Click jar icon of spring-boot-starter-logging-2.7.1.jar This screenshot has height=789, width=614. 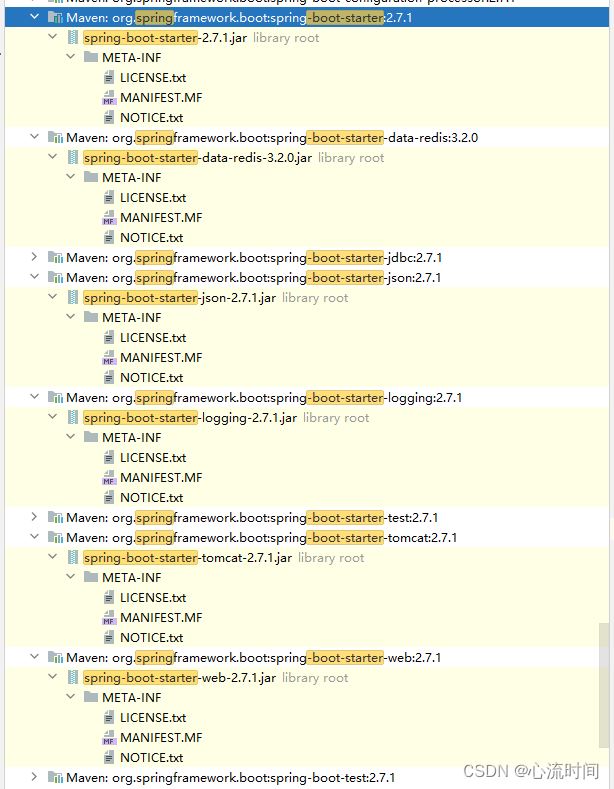[x=73, y=418]
